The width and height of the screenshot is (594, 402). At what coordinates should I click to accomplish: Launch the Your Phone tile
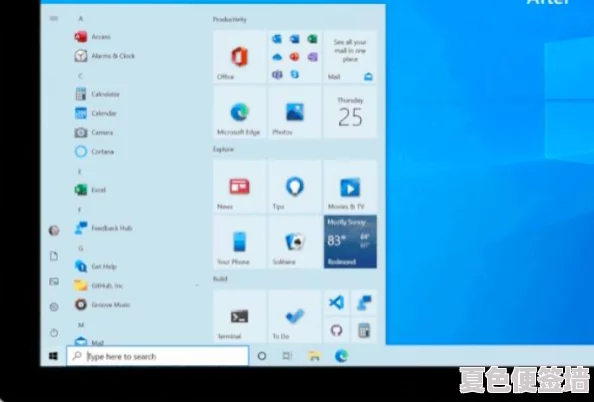(239, 242)
